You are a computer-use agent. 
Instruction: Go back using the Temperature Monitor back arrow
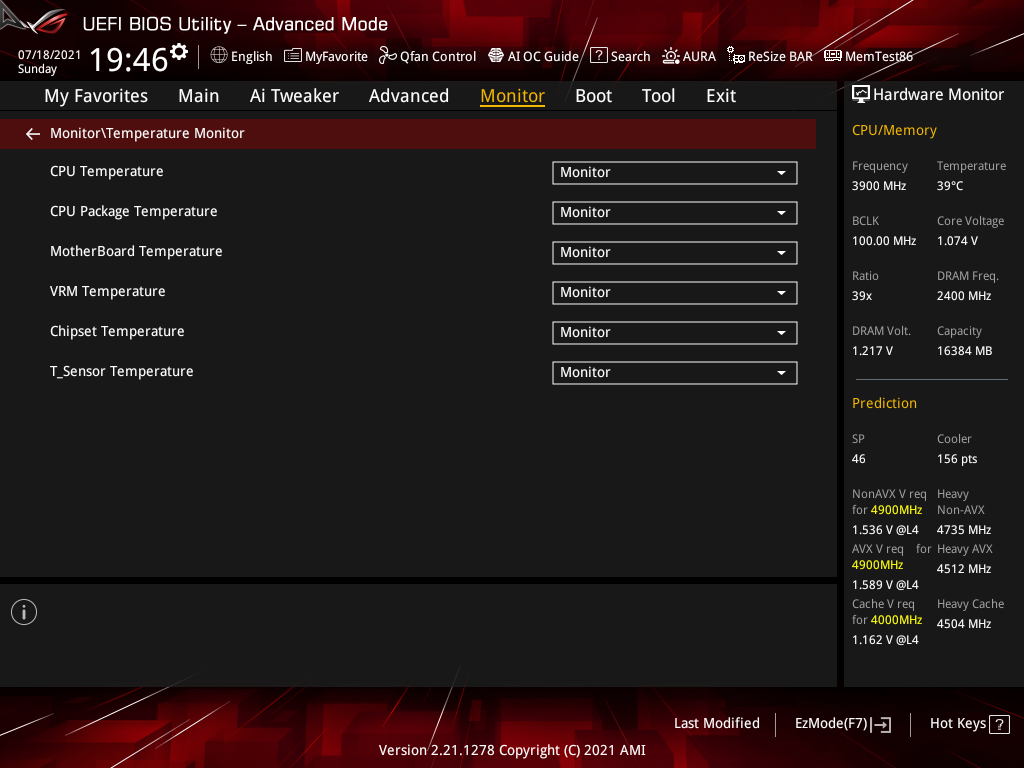pos(32,133)
